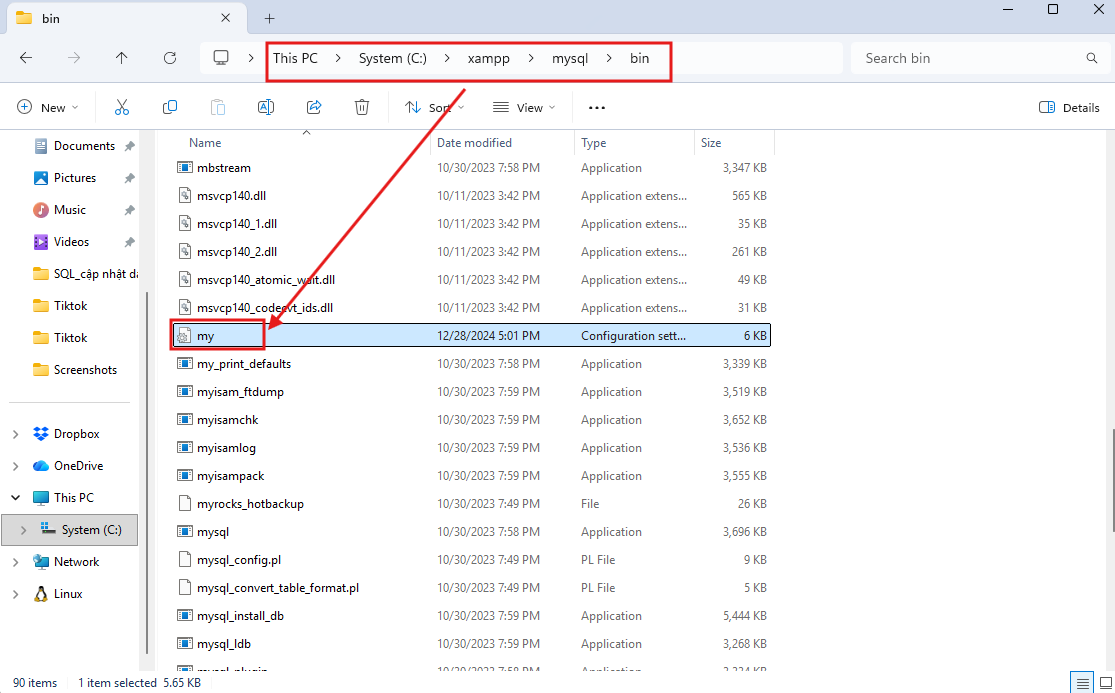This screenshot has height=693, width=1115.
Task: Navigate to xampp in the address bar
Action: 489,58
